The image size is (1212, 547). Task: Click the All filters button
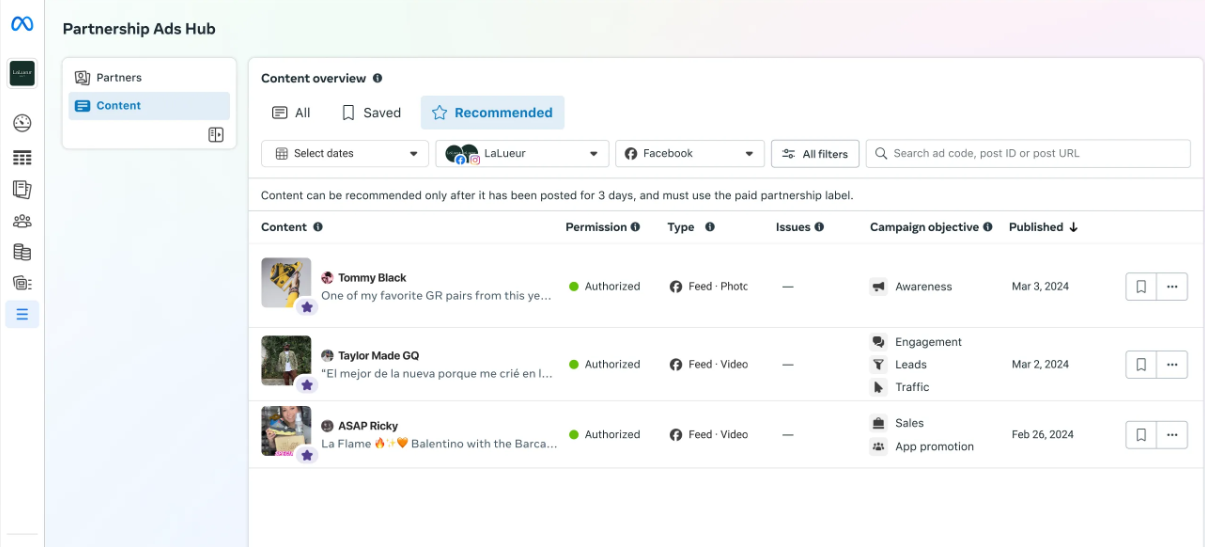(815, 154)
